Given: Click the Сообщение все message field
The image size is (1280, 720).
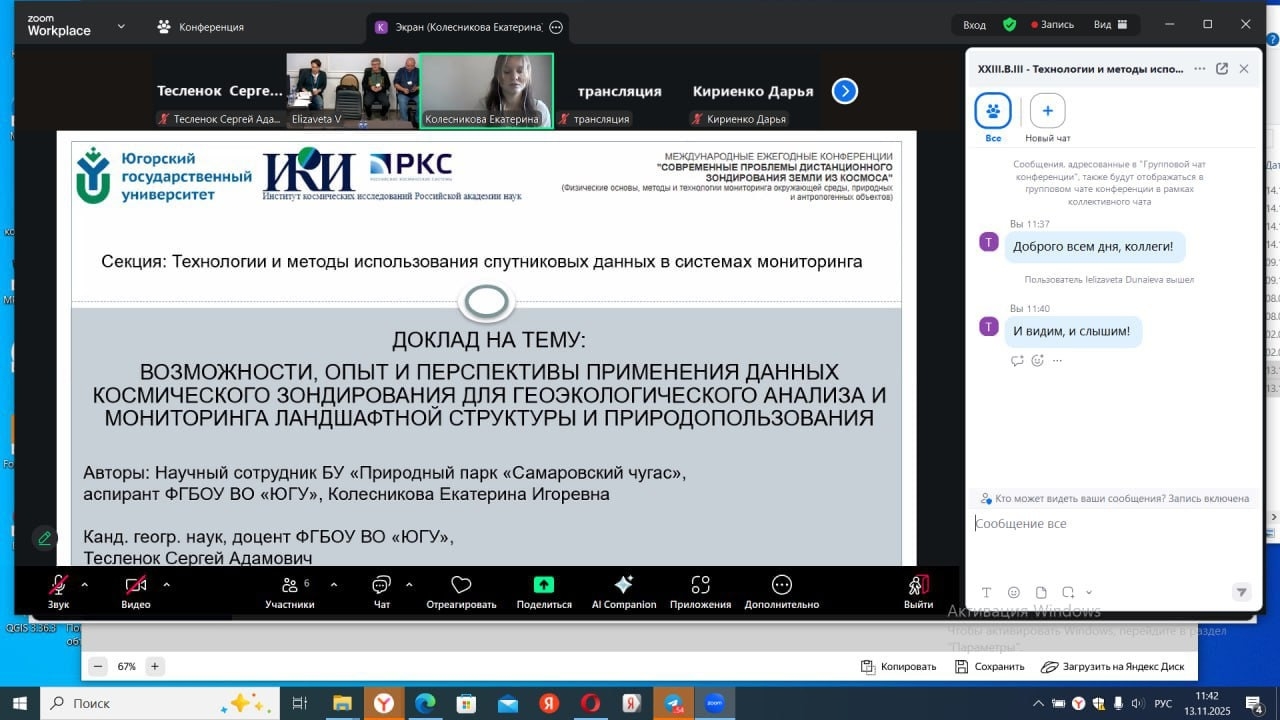Looking at the screenshot, I should [1110, 524].
